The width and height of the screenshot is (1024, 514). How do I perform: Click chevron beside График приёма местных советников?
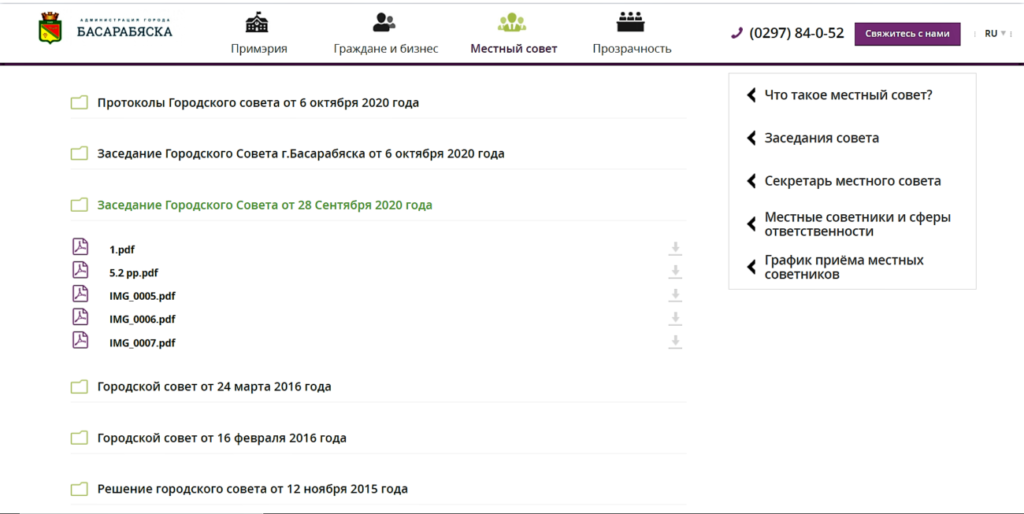point(751,266)
